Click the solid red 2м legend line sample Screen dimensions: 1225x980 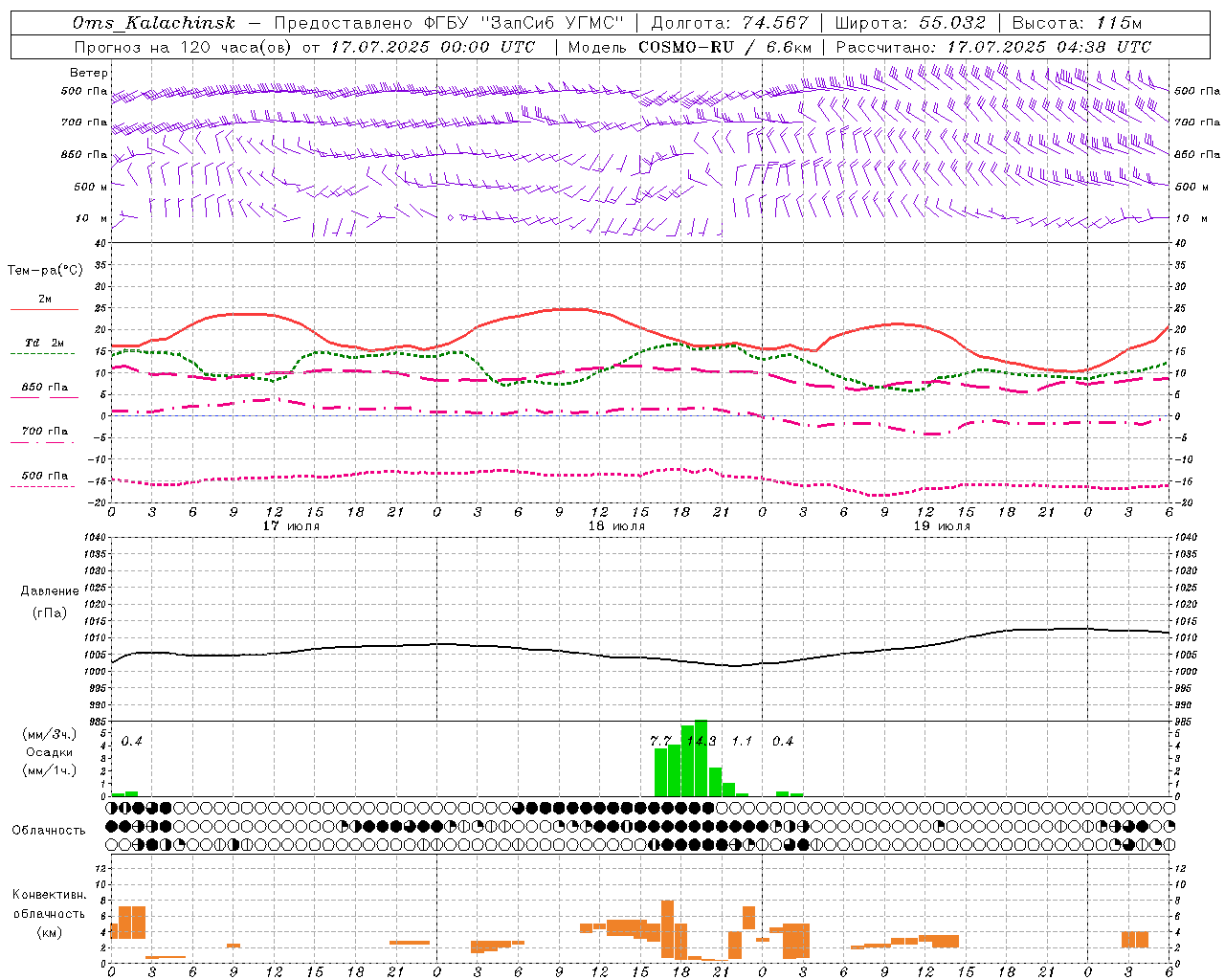point(44,309)
